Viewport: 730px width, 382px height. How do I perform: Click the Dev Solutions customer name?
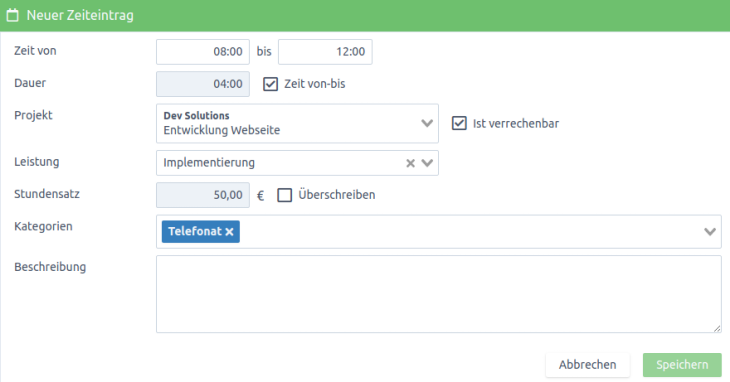coord(196,115)
